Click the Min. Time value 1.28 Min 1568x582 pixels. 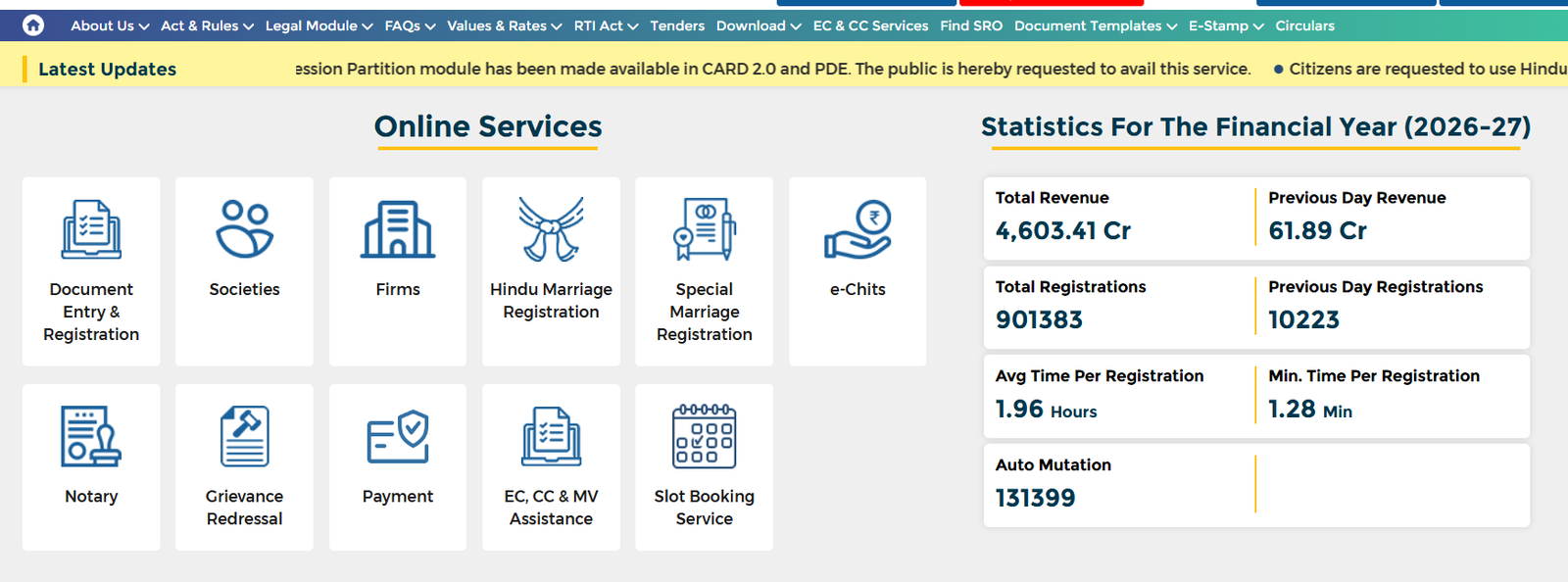1310,410
